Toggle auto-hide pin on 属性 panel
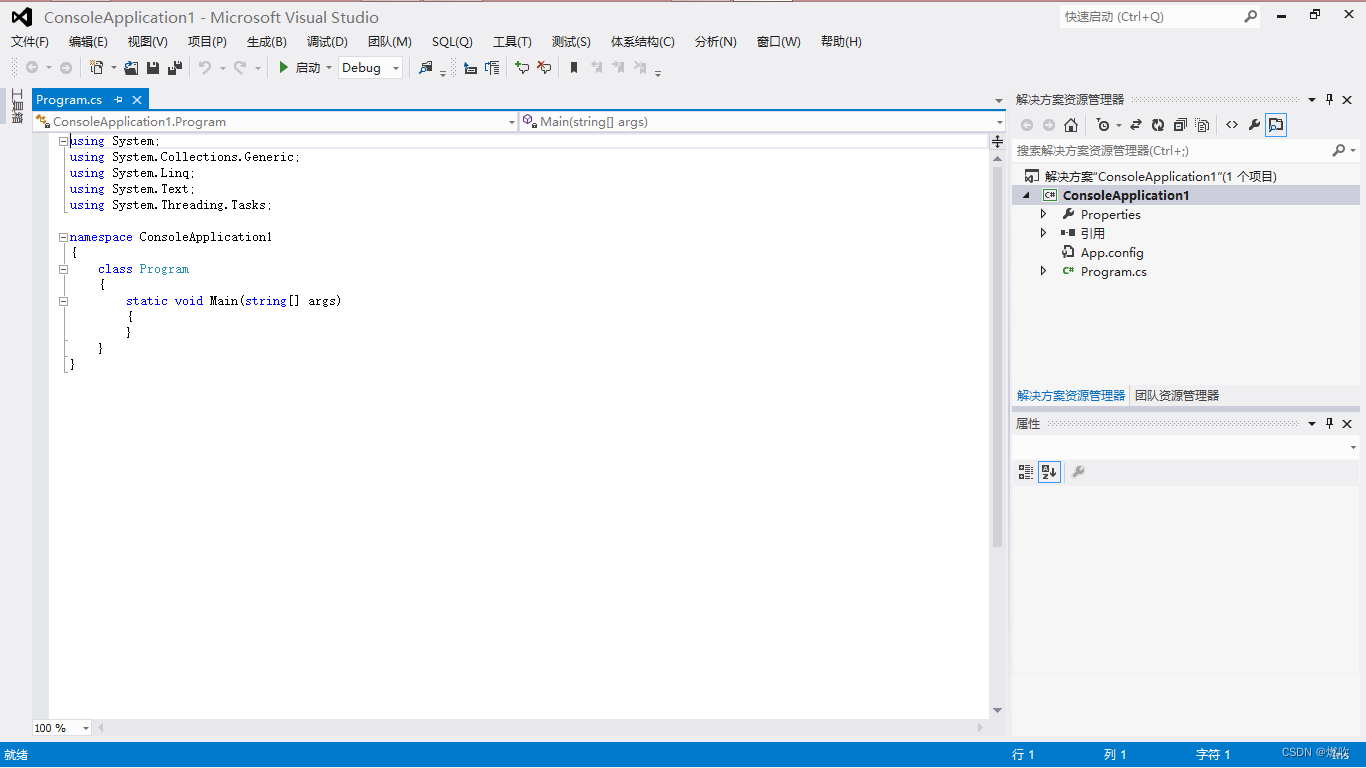The image size is (1366, 768). point(1329,424)
